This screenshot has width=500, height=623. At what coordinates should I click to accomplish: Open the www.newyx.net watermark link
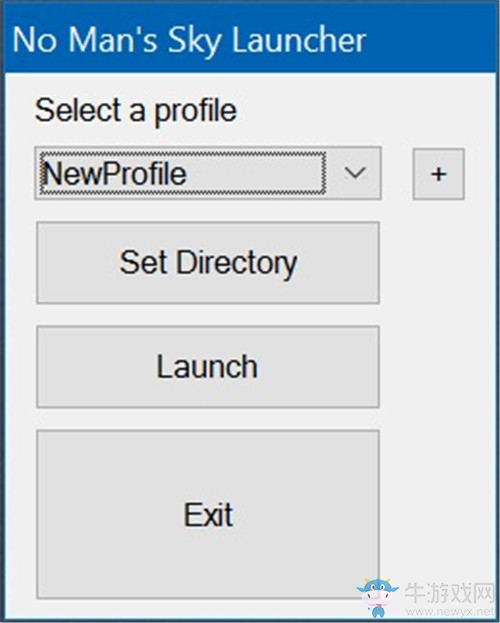pyautogui.click(x=450, y=611)
